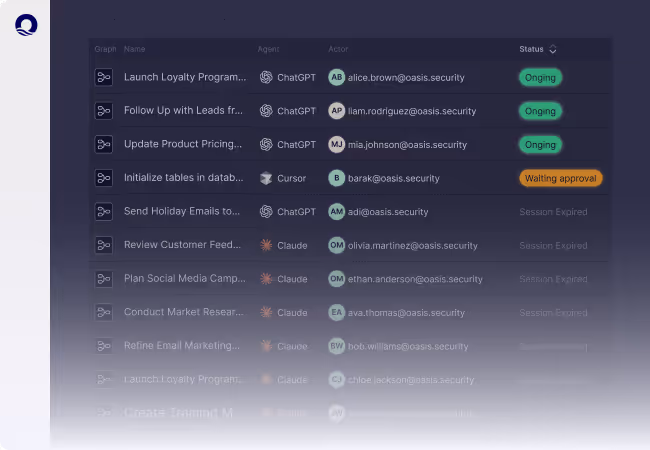This screenshot has width=650, height=450.
Task: Click Claude logo in Plan Social Media Camp row
Action: [x=266, y=279]
